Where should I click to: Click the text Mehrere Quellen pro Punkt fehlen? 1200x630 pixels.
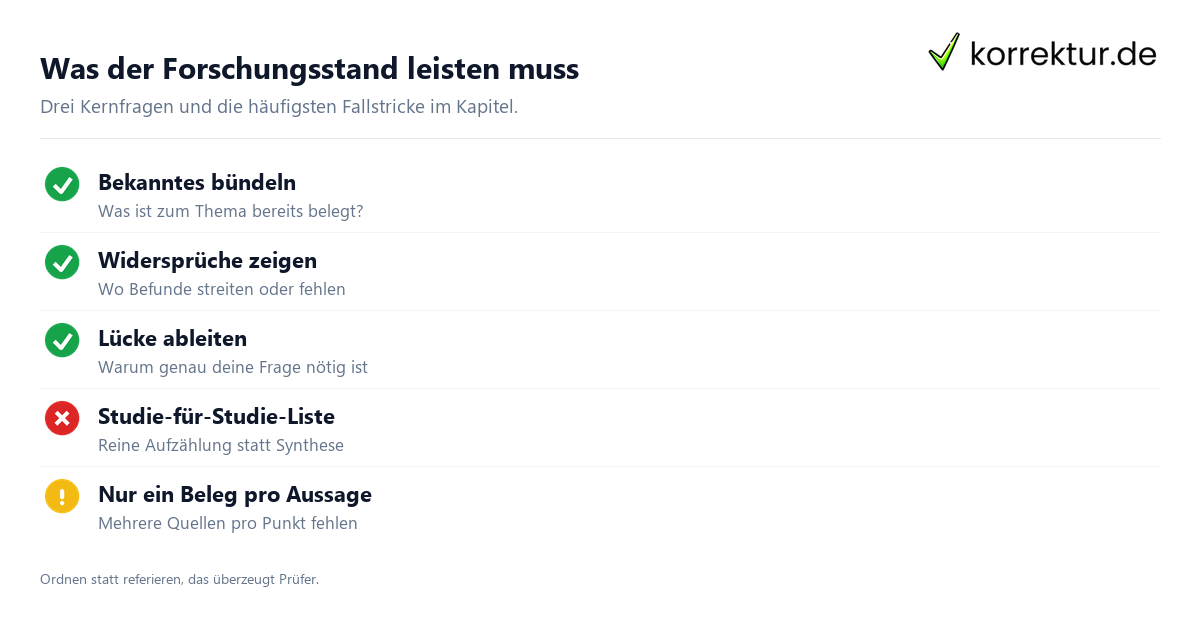[228, 523]
